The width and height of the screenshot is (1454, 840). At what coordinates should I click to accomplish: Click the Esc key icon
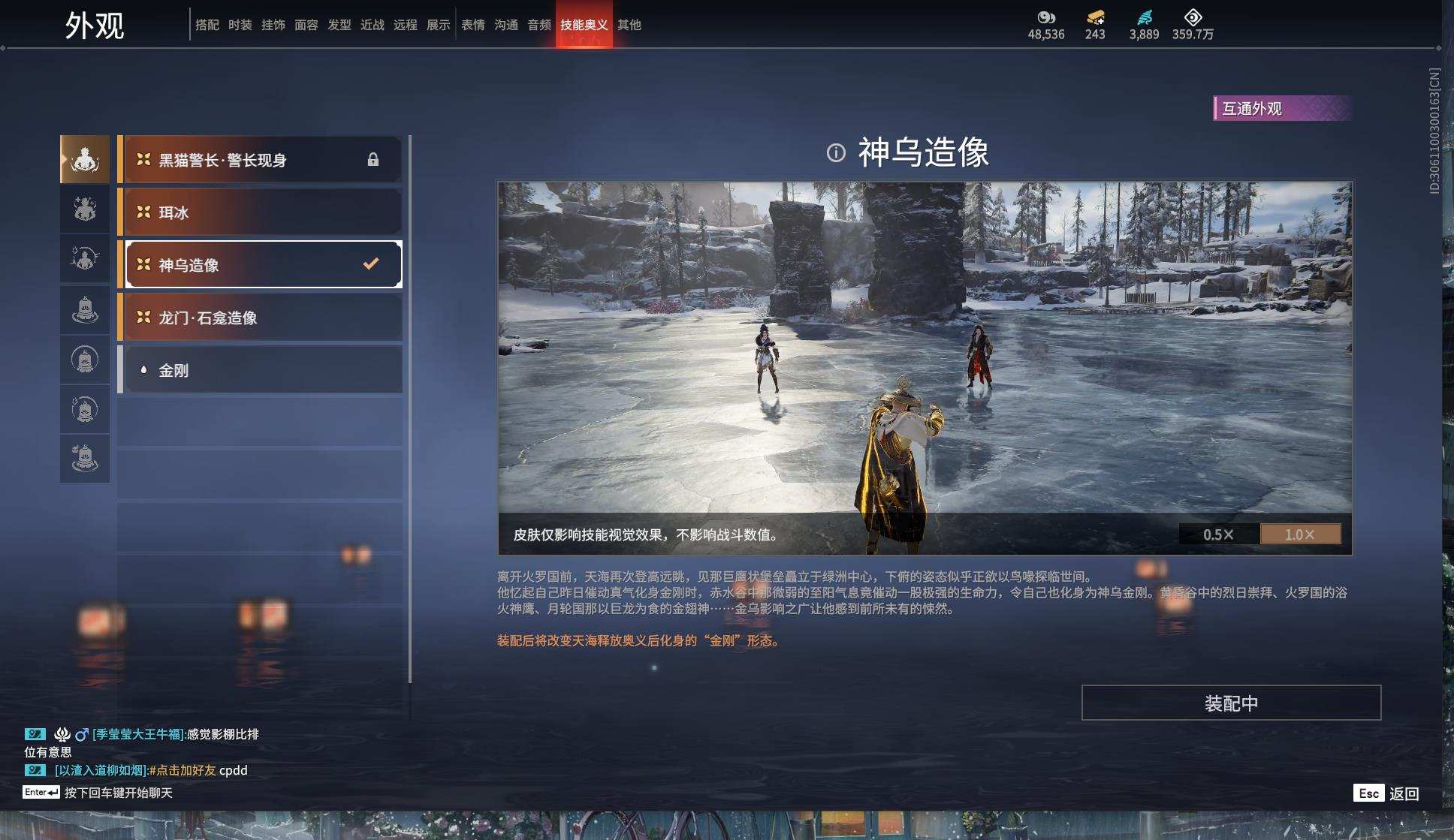[x=1368, y=793]
